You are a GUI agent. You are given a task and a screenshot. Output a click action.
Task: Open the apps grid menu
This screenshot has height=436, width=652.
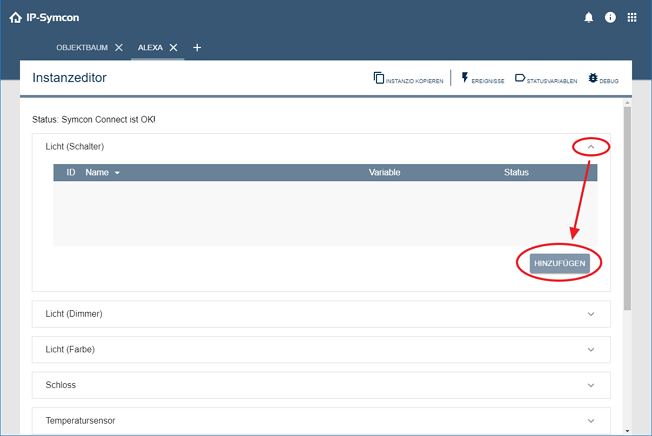click(632, 18)
